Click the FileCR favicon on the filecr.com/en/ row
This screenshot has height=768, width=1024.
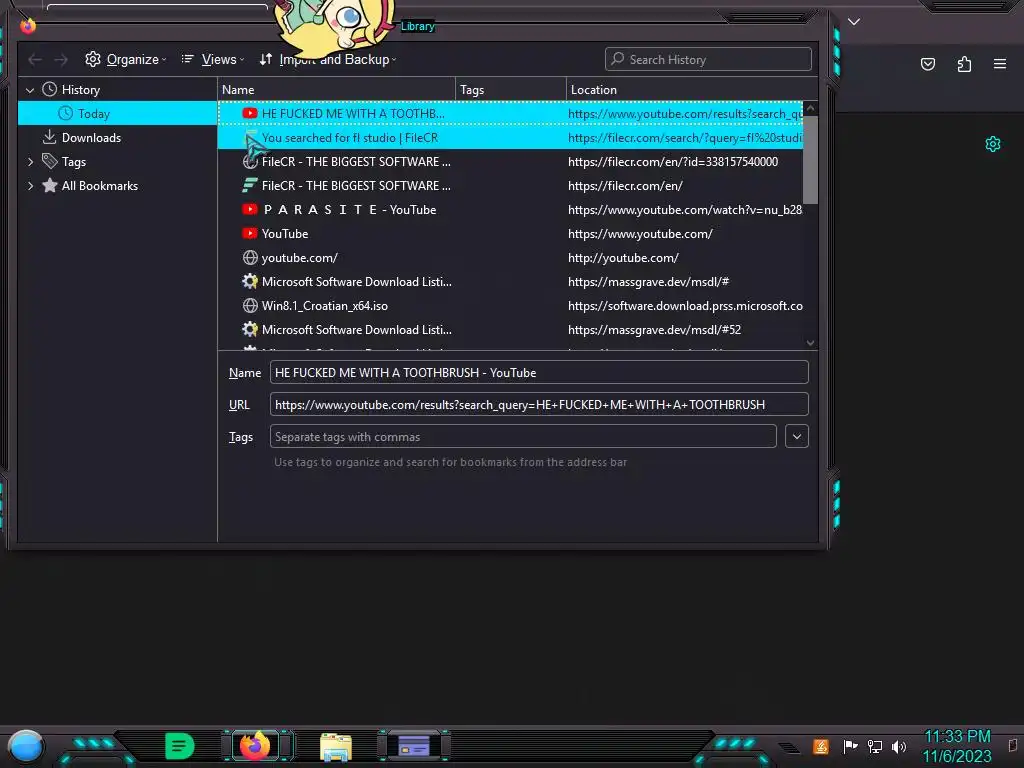tap(249, 186)
